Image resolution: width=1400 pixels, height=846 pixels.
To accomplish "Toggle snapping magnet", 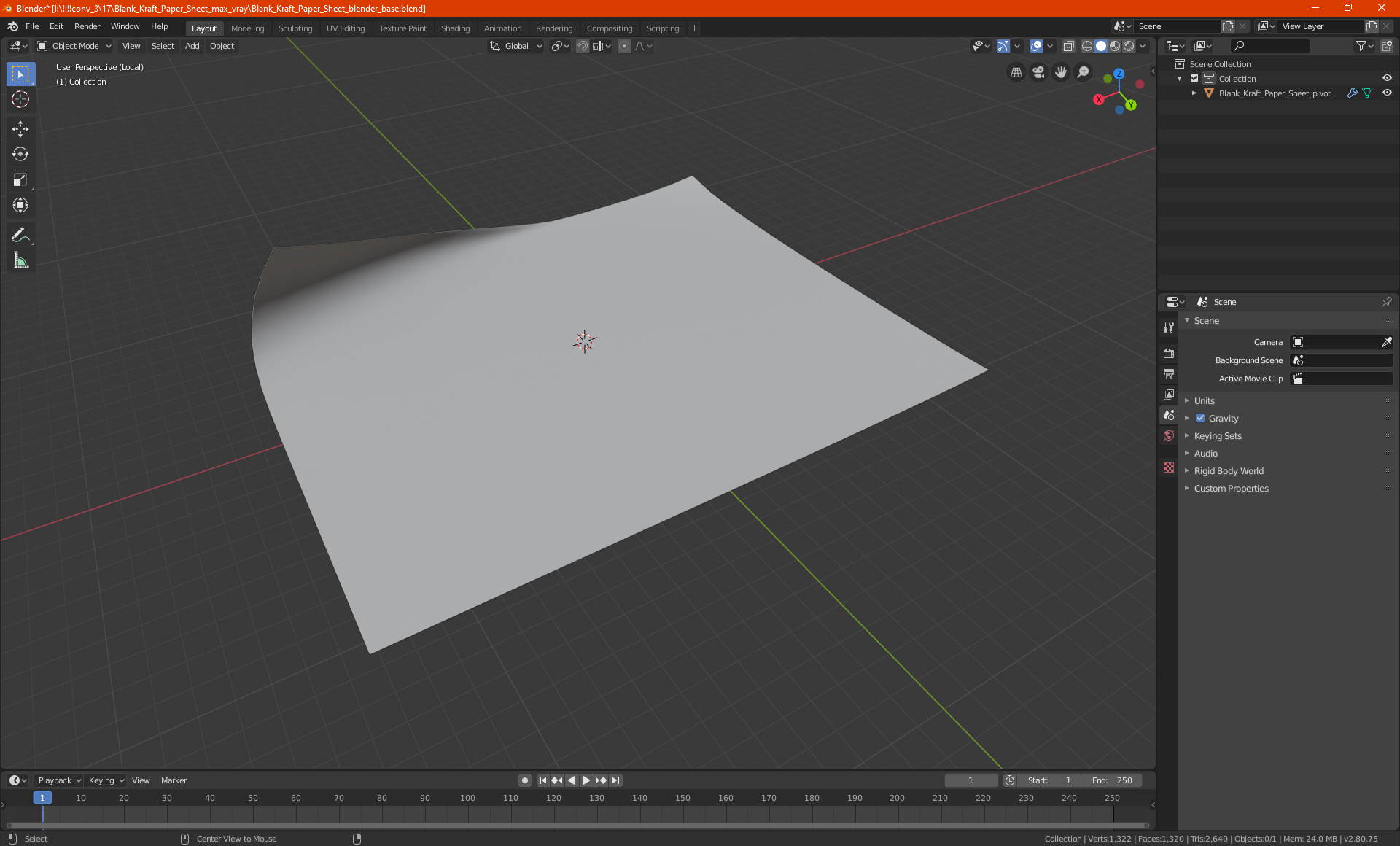I will click(x=583, y=46).
